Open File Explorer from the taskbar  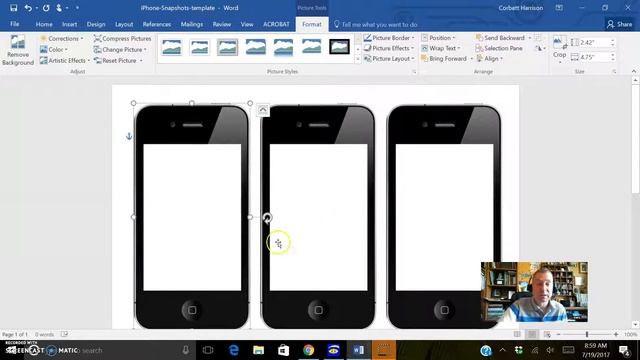point(258,350)
